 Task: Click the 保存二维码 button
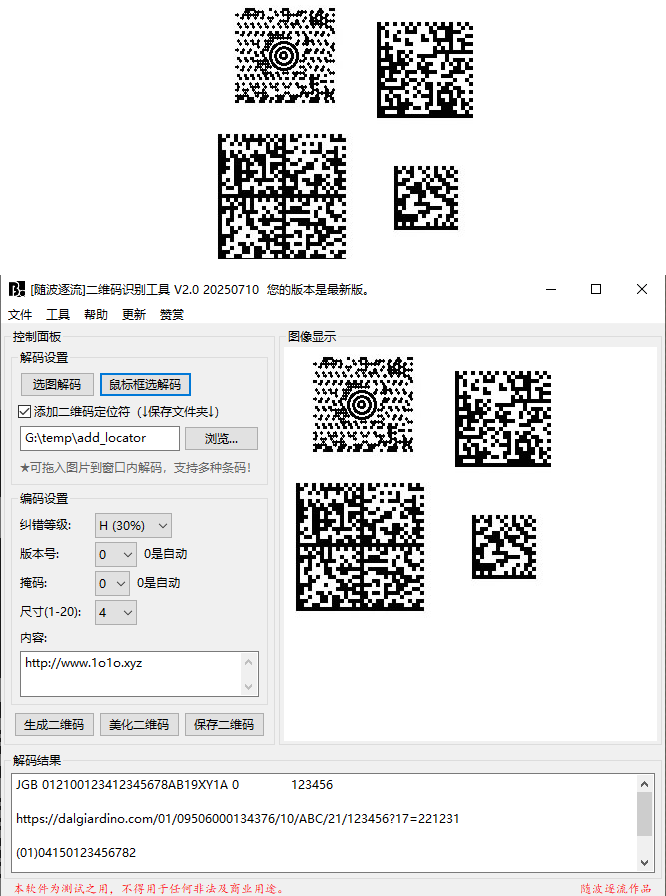coord(224,725)
